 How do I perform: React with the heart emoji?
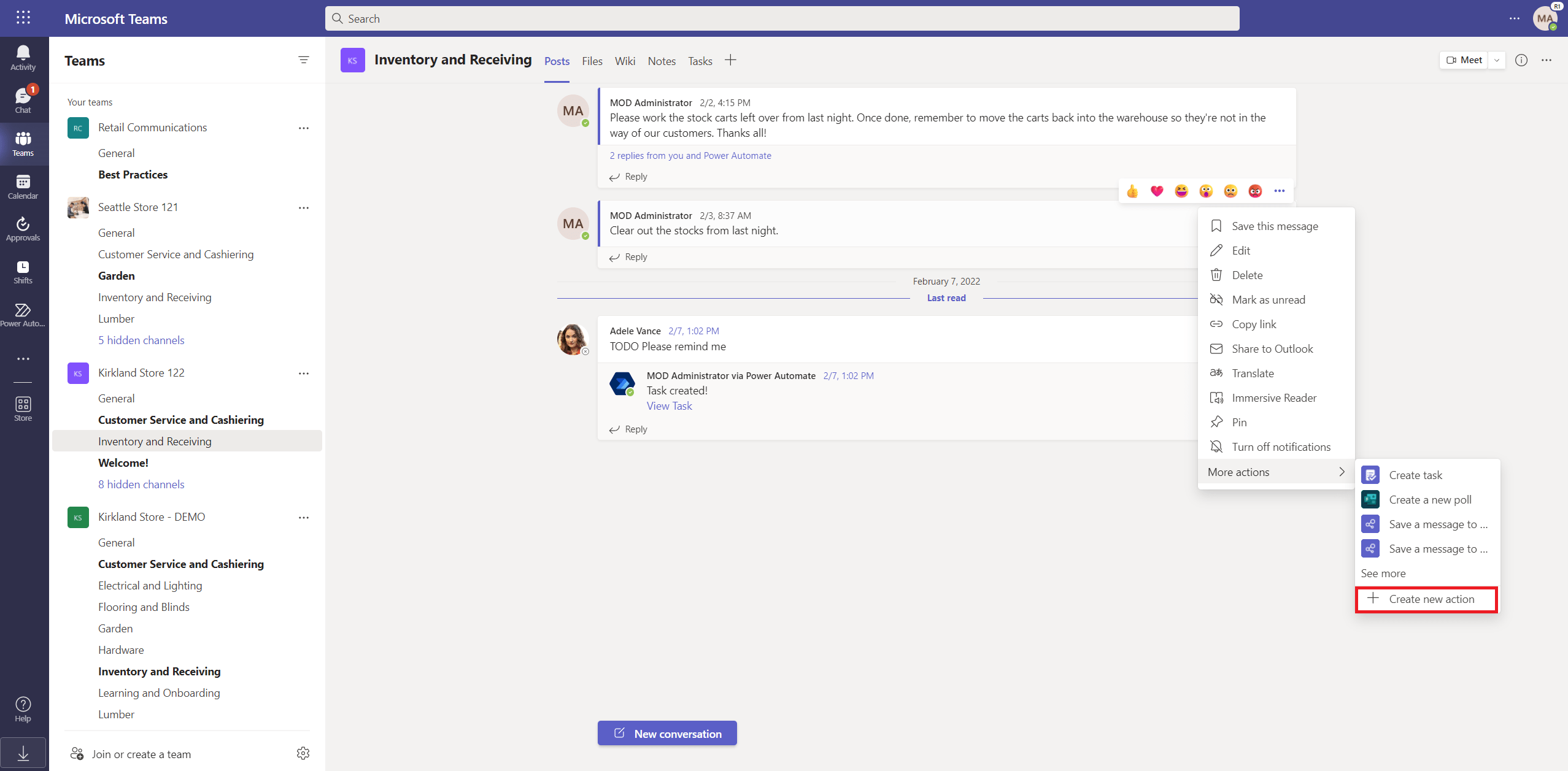tap(1156, 191)
